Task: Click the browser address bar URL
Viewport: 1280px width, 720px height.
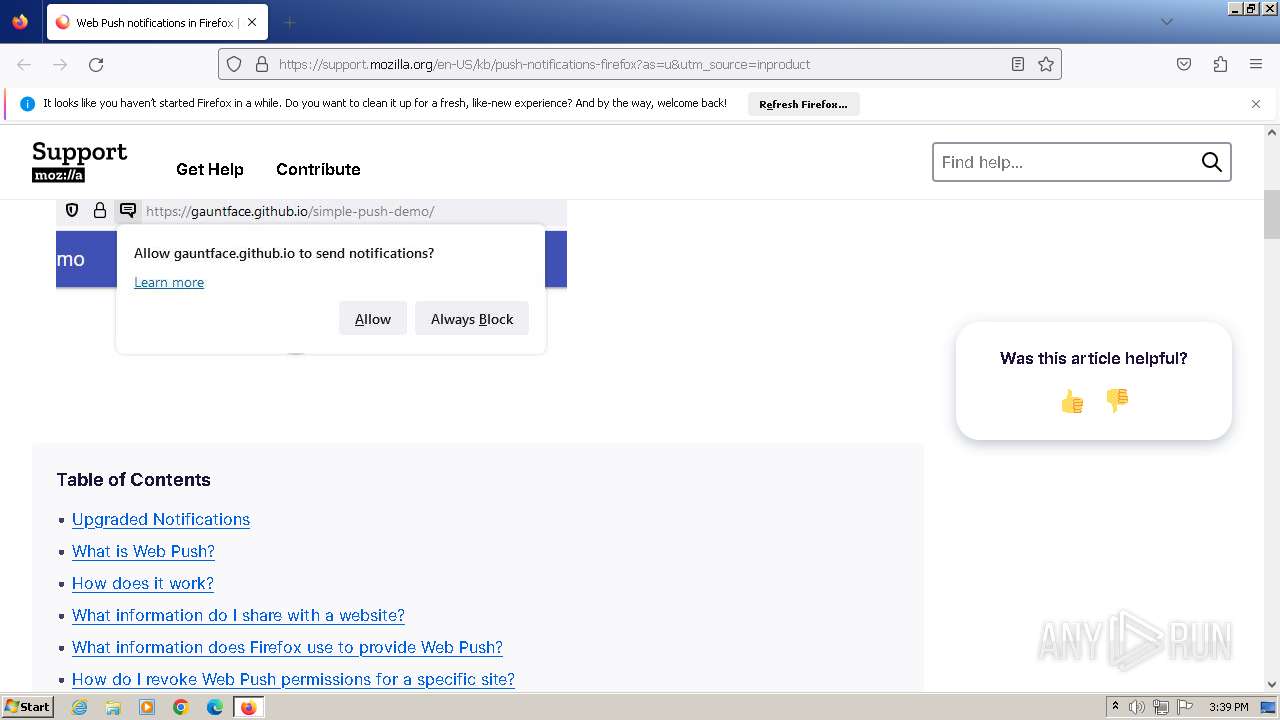Action: click(640, 64)
